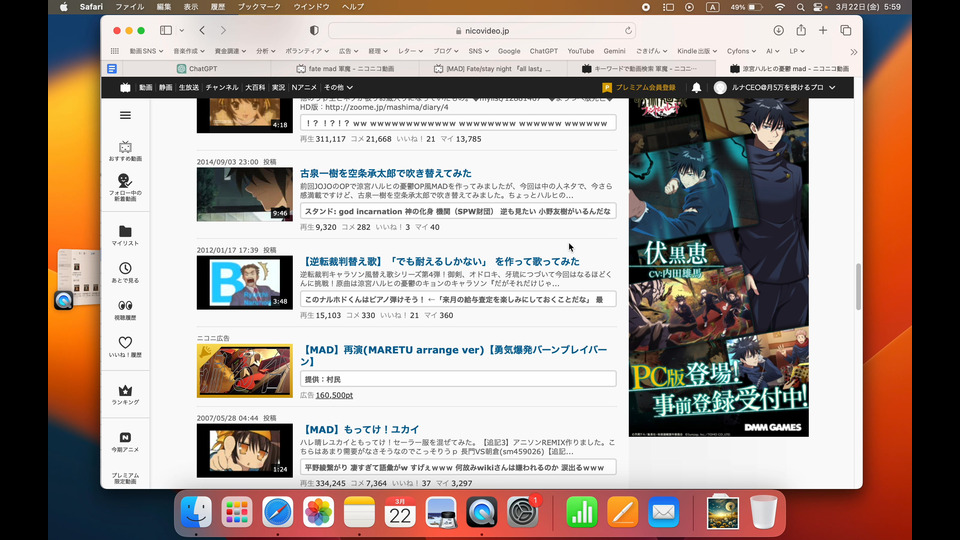Show more bookmarks with double chevron
Screen dimensions: 960x540
click(x=853, y=52)
